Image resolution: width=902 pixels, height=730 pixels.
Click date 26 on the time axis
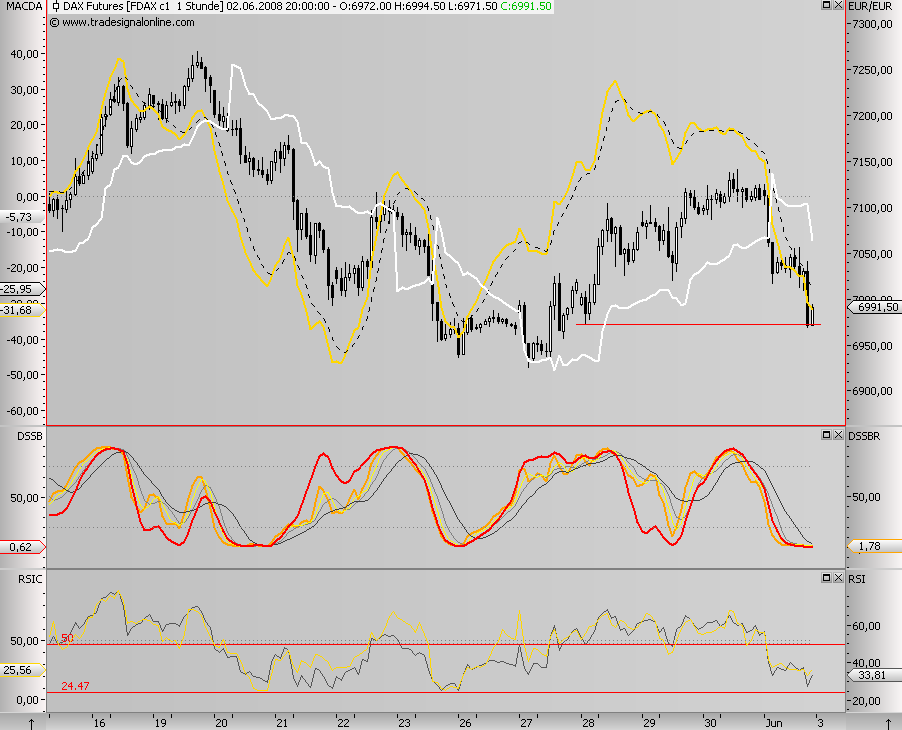[465, 723]
